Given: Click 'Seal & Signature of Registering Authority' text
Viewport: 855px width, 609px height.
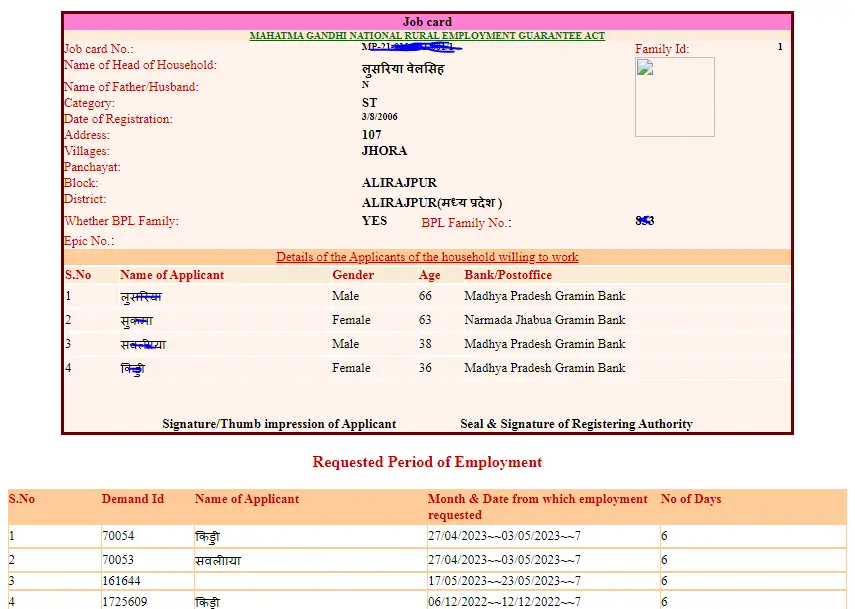Looking at the screenshot, I should click(576, 424).
